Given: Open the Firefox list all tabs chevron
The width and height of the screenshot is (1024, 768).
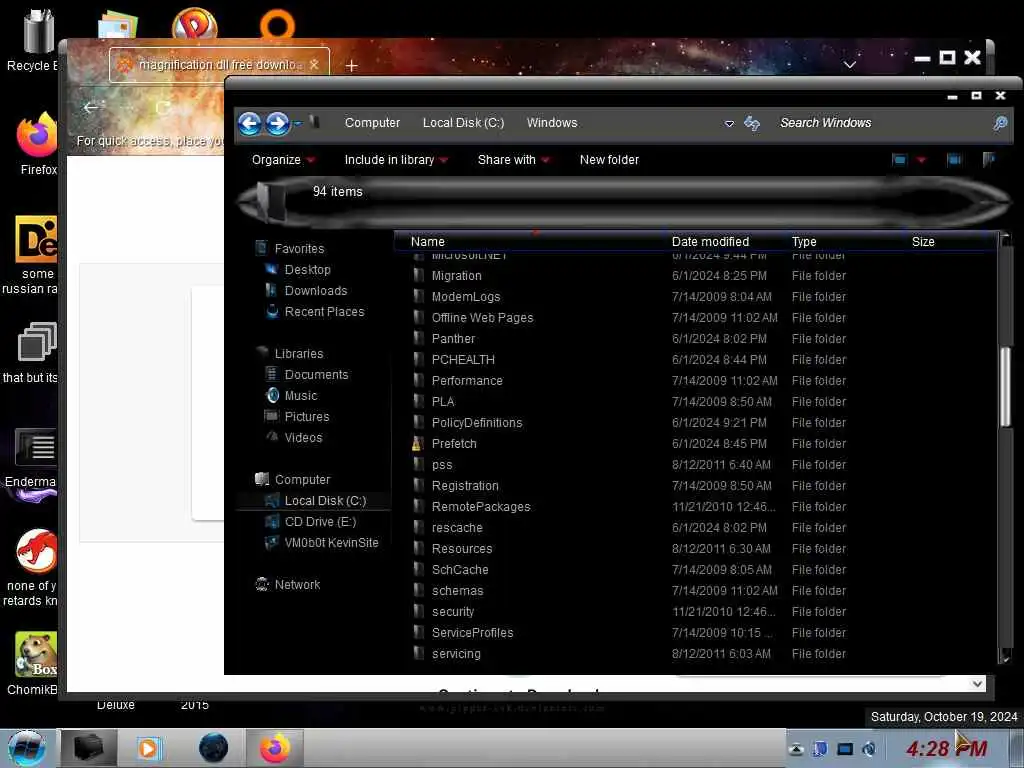Looking at the screenshot, I should point(850,65).
